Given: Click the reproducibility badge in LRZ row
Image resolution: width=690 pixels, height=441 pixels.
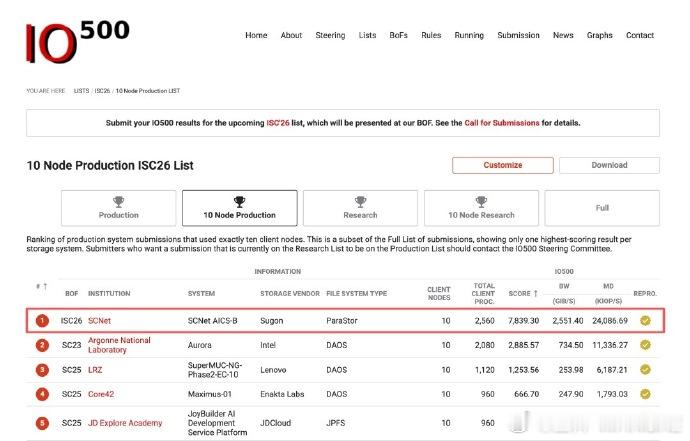Looking at the screenshot, I should tap(645, 370).
